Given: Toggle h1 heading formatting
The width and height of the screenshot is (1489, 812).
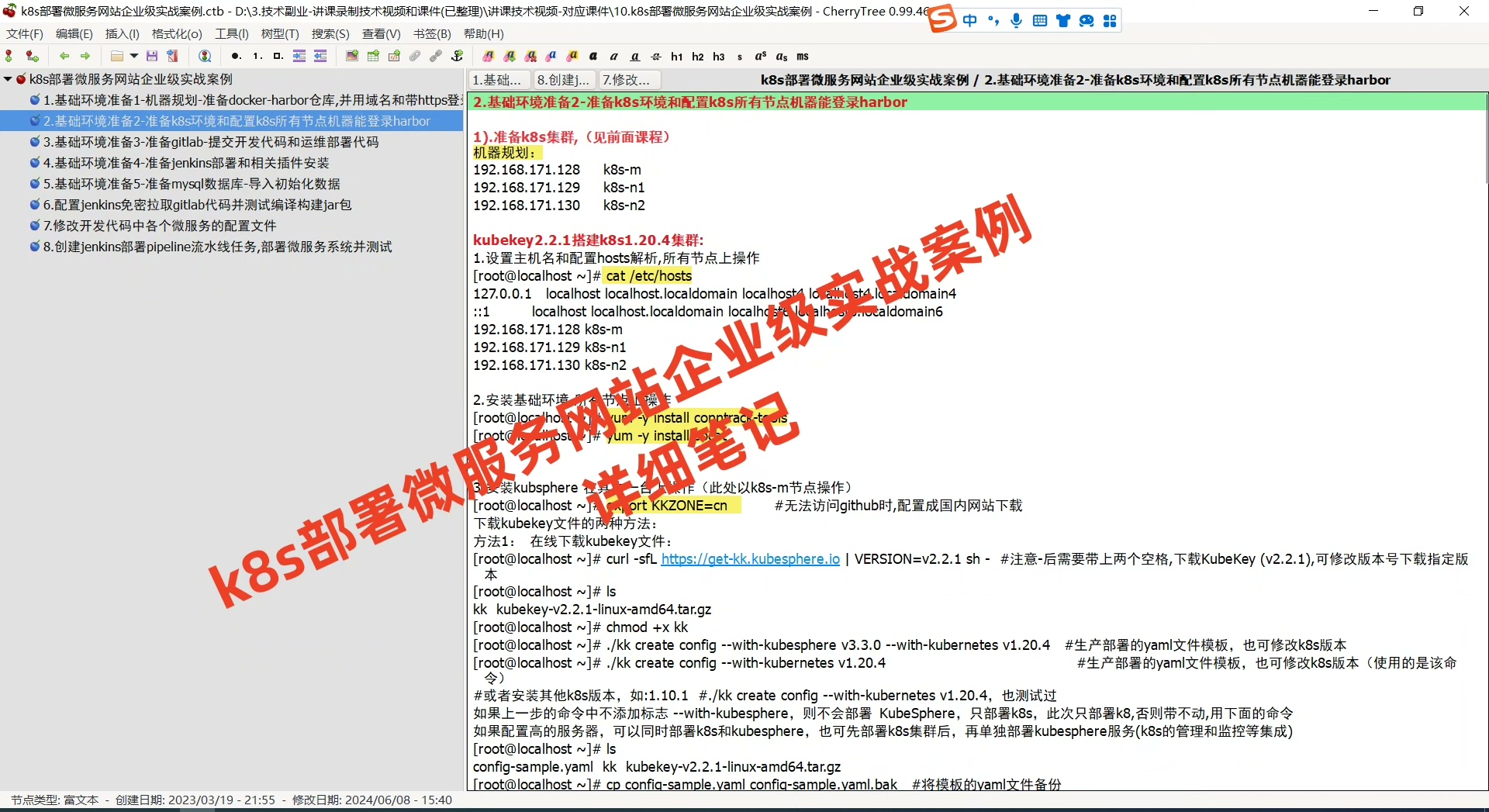Looking at the screenshot, I should coord(677,56).
